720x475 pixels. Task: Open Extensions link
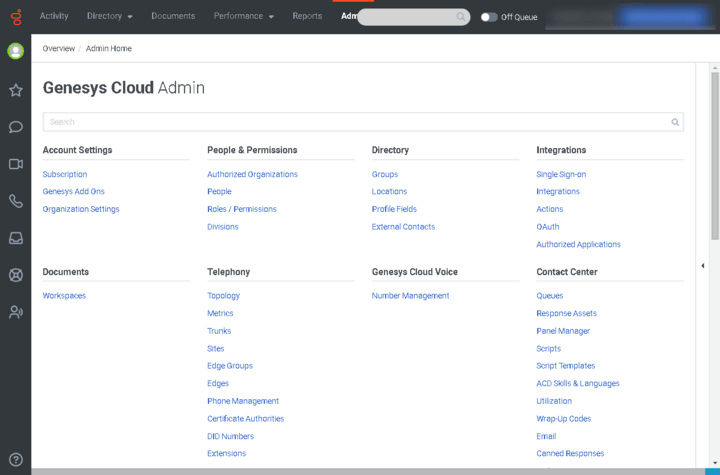[226, 453]
